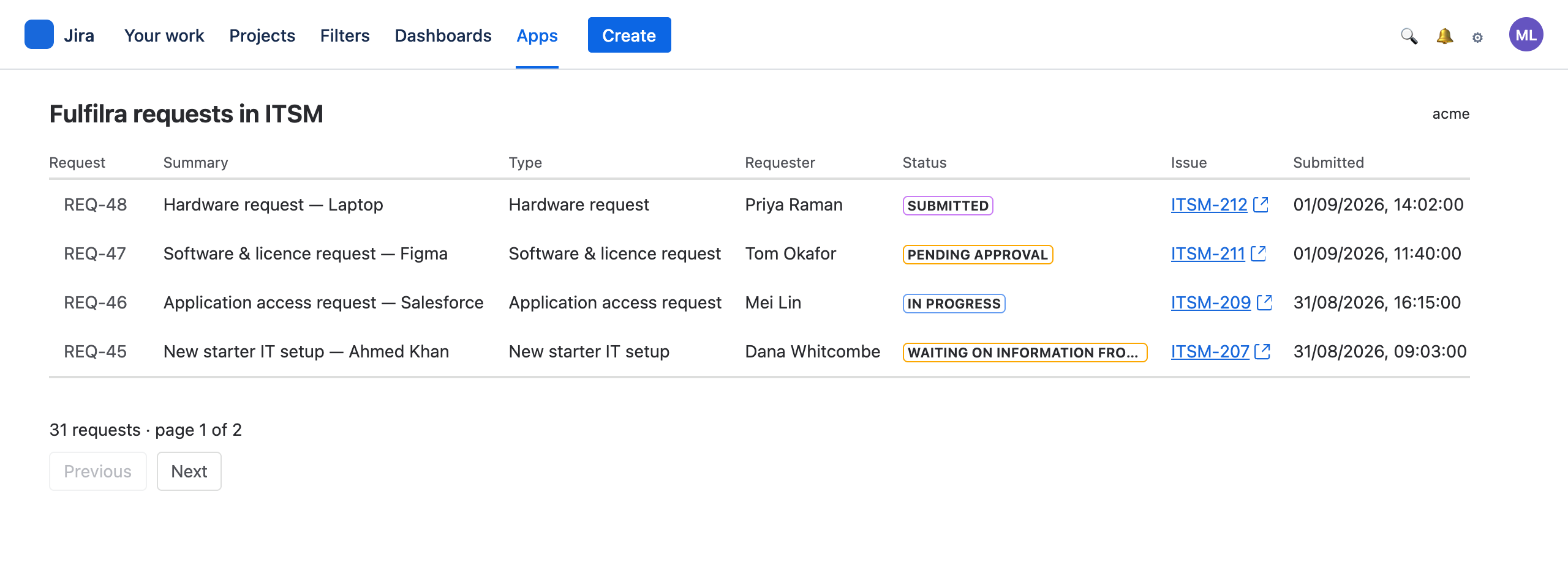Open the settings gear icon
The height and width of the screenshot is (579, 1568).
click(1477, 37)
